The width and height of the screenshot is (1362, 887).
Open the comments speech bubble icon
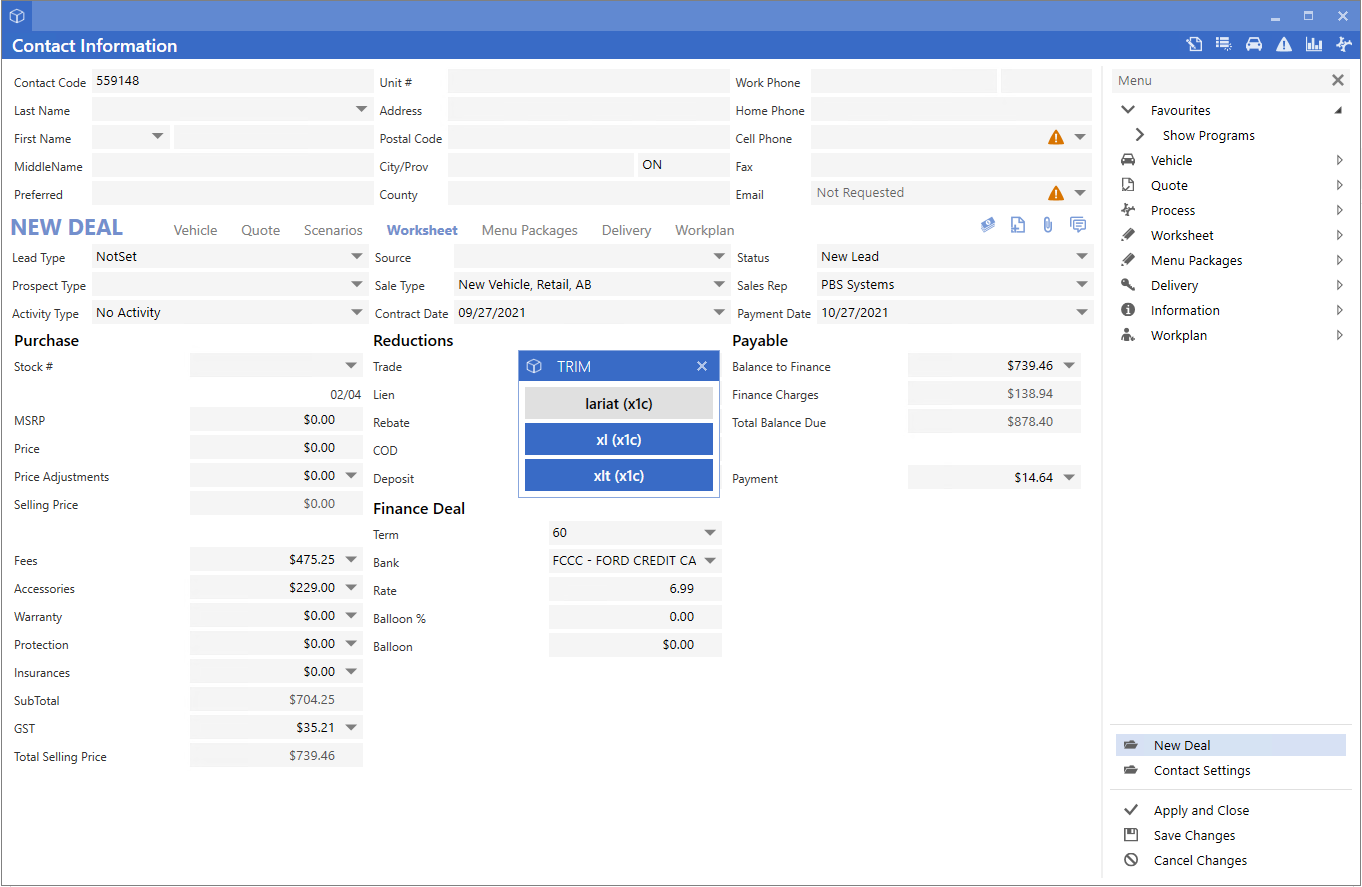click(x=1078, y=225)
